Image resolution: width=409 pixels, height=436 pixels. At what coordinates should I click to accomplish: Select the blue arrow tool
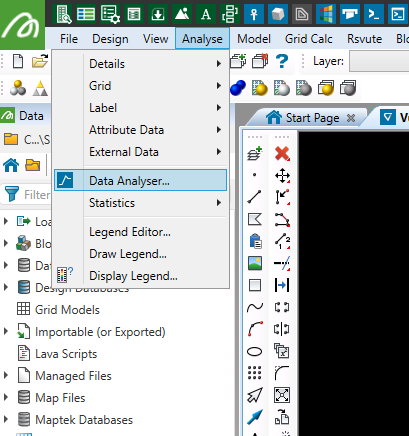click(x=255, y=417)
